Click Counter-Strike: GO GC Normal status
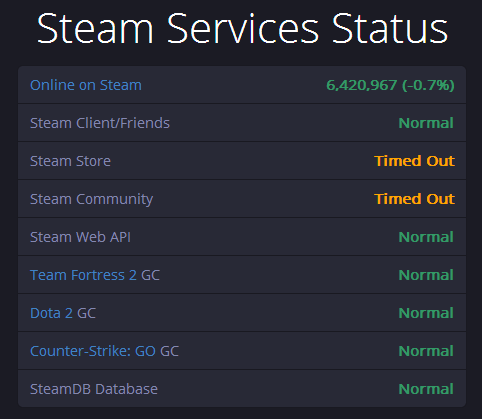Image resolution: width=482 pixels, height=419 pixels. (x=426, y=351)
